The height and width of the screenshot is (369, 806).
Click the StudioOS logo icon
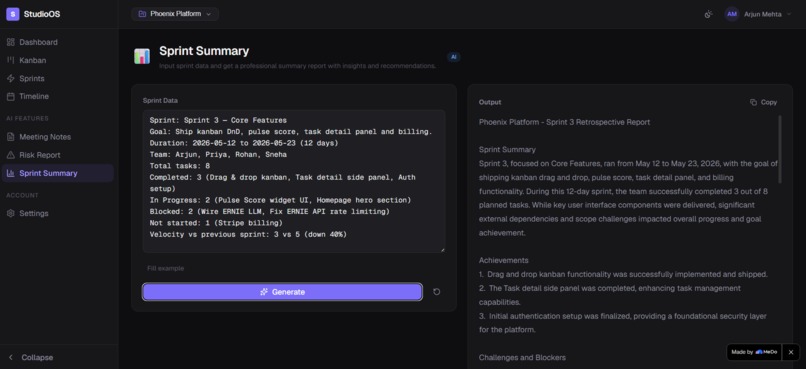[12, 14]
